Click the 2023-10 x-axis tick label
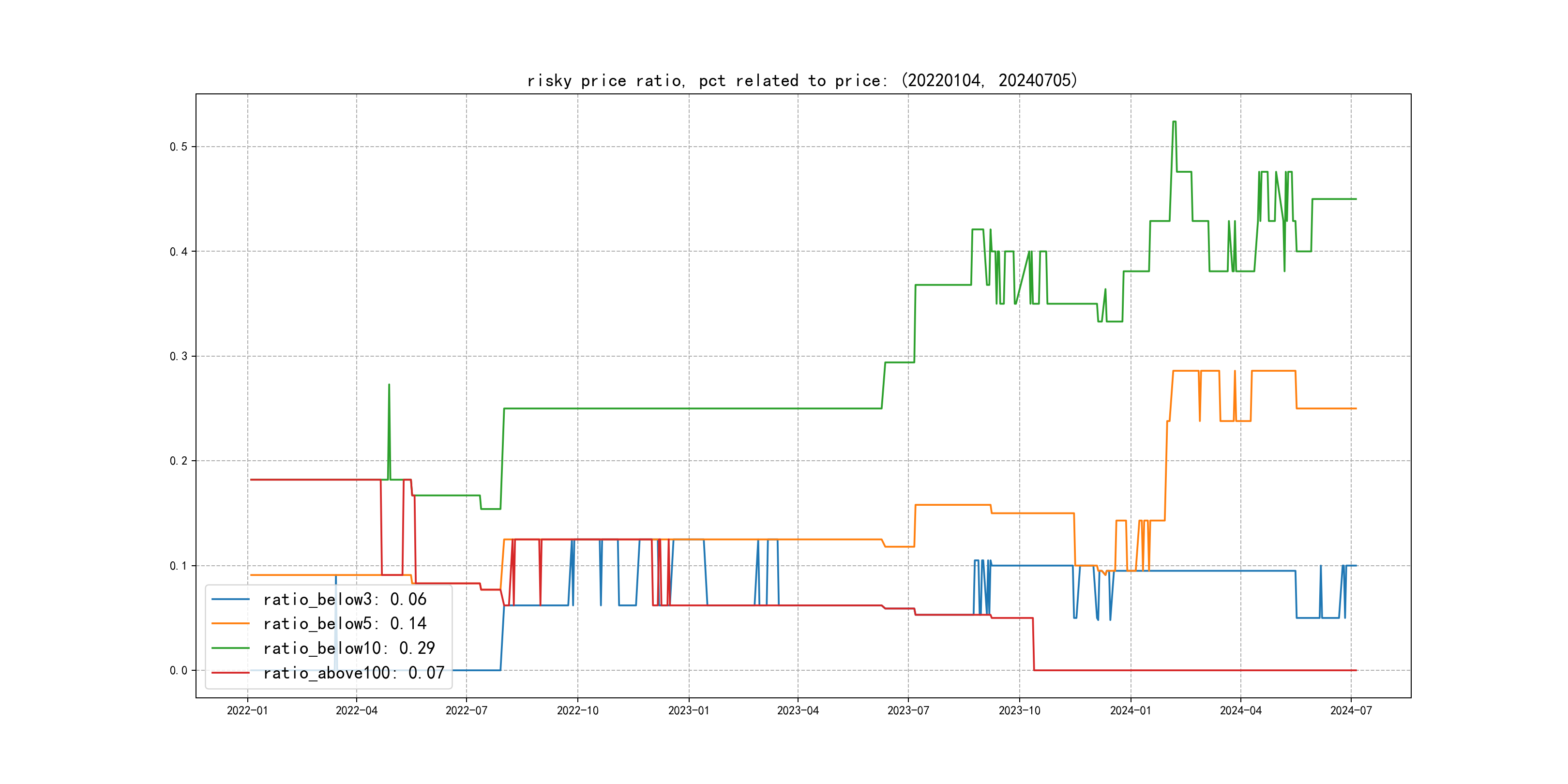This screenshot has width=1568, height=784. (1019, 710)
